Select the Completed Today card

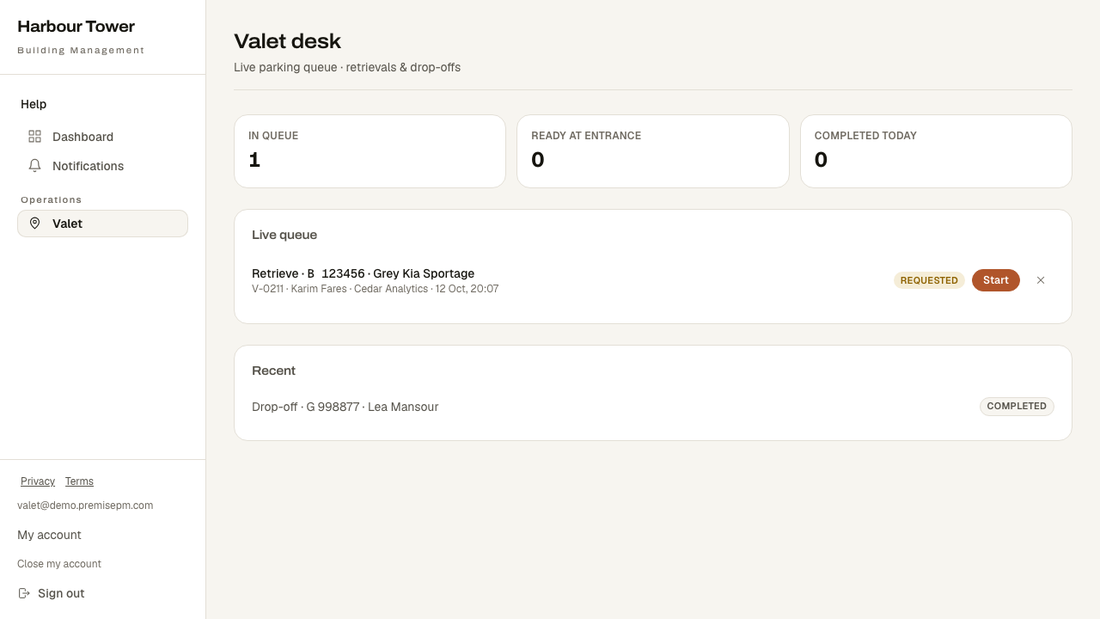point(936,151)
